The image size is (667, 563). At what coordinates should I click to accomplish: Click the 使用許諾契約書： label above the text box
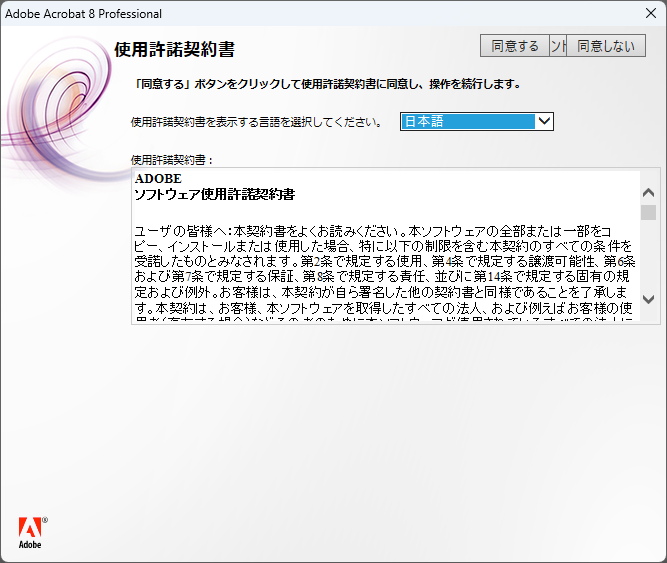pos(172,160)
